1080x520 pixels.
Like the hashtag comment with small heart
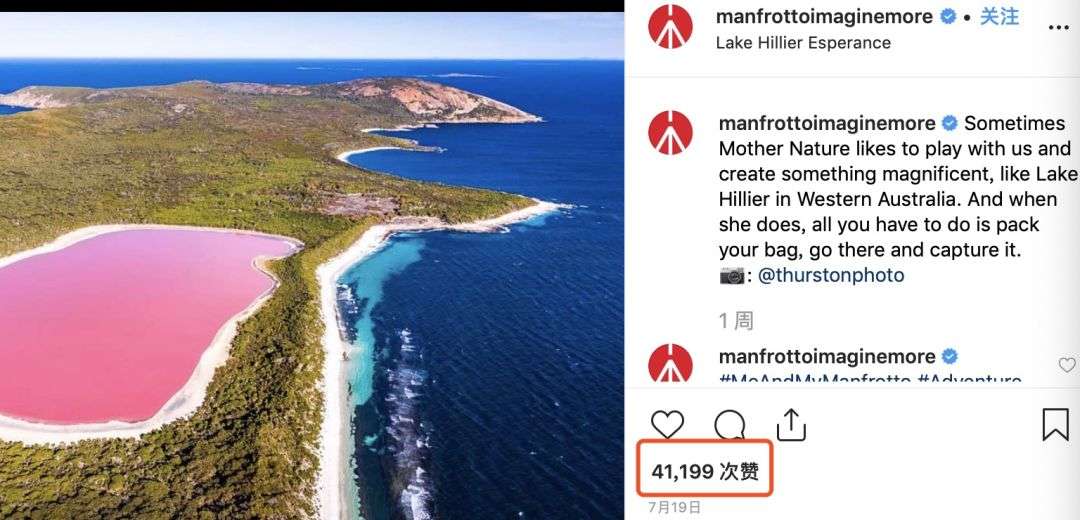(1066, 365)
